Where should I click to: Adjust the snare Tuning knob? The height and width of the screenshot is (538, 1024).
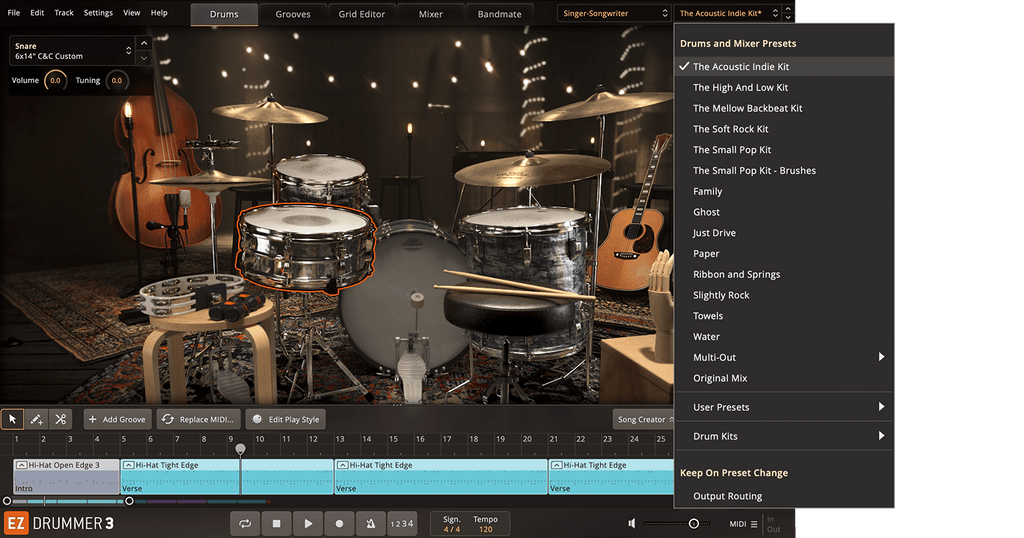[117, 80]
